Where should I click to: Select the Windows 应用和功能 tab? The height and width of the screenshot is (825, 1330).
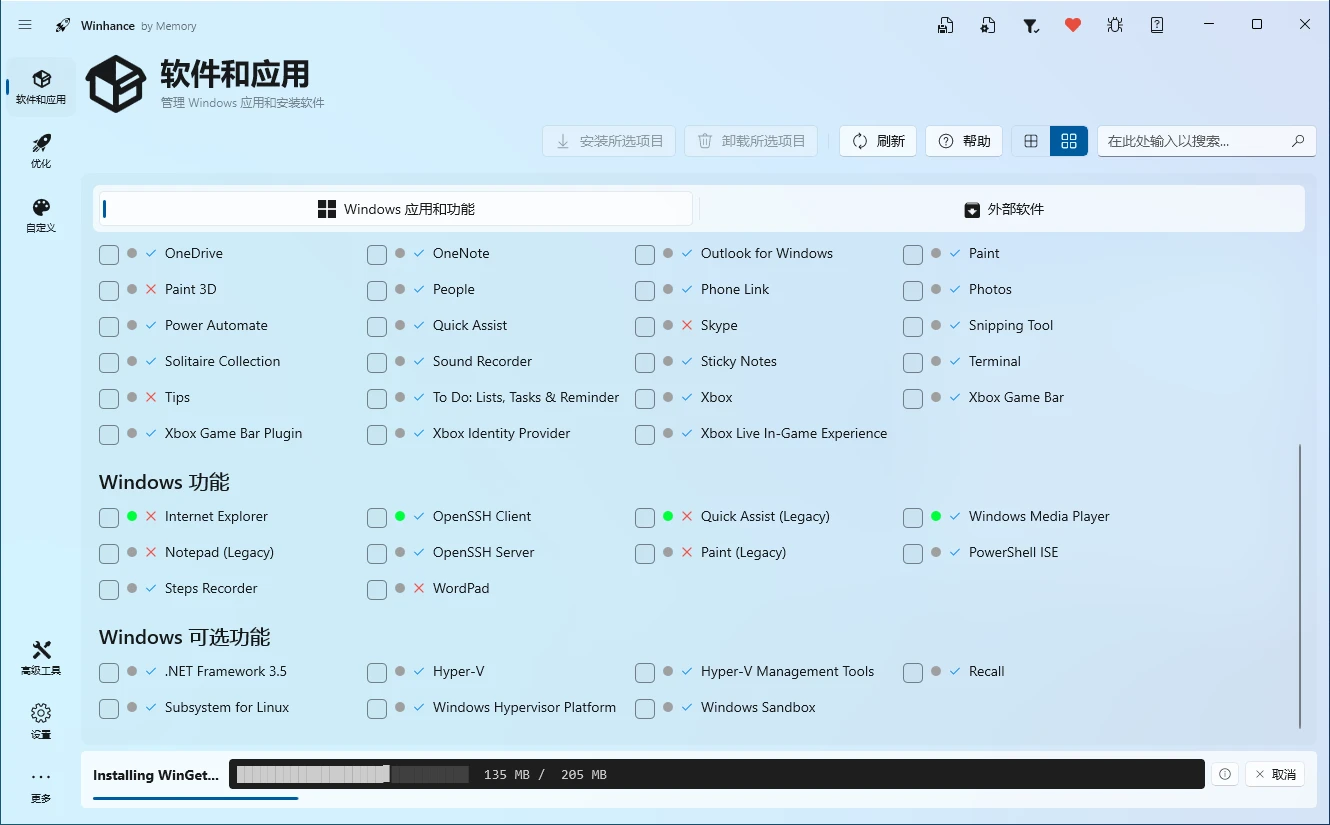click(x=396, y=209)
